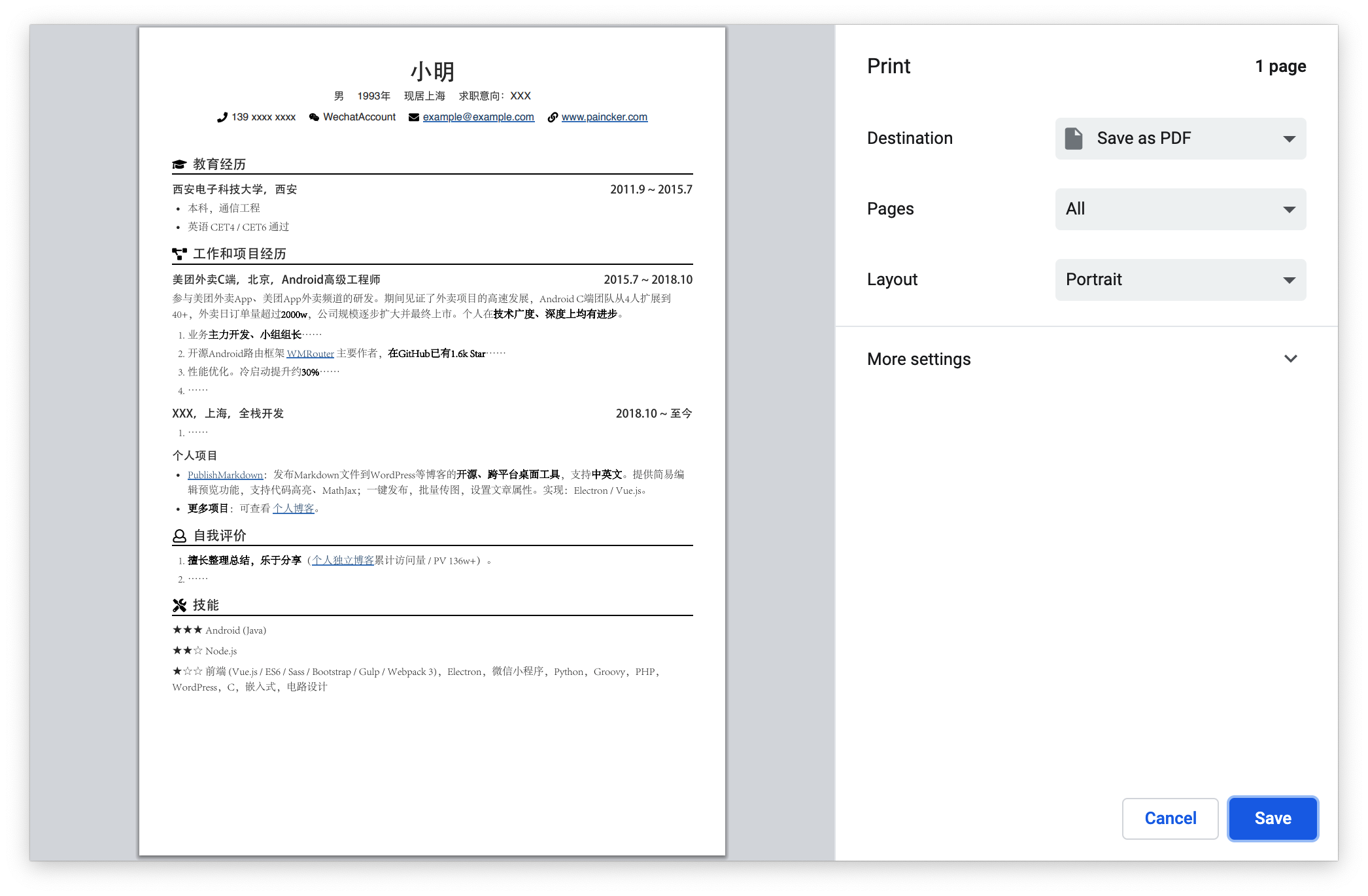Screen dimensions: 1368x896
Task: Open the Layout dropdown showing Portrait
Action: [x=1180, y=280]
